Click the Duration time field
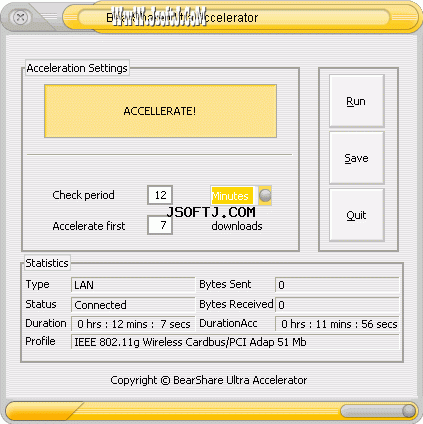This screenshot has width=423, height=424. coord(133,324)
